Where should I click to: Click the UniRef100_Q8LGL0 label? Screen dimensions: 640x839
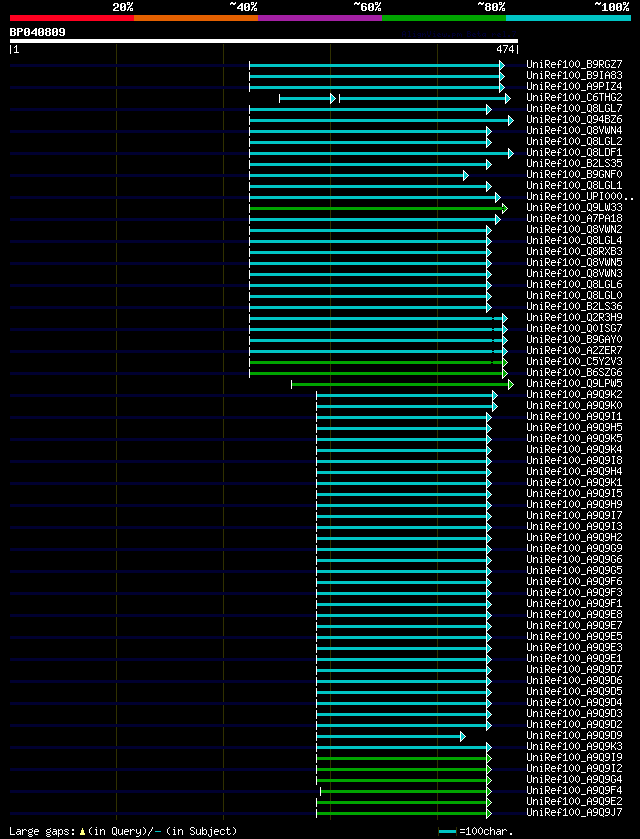click(x=574, y=295)
